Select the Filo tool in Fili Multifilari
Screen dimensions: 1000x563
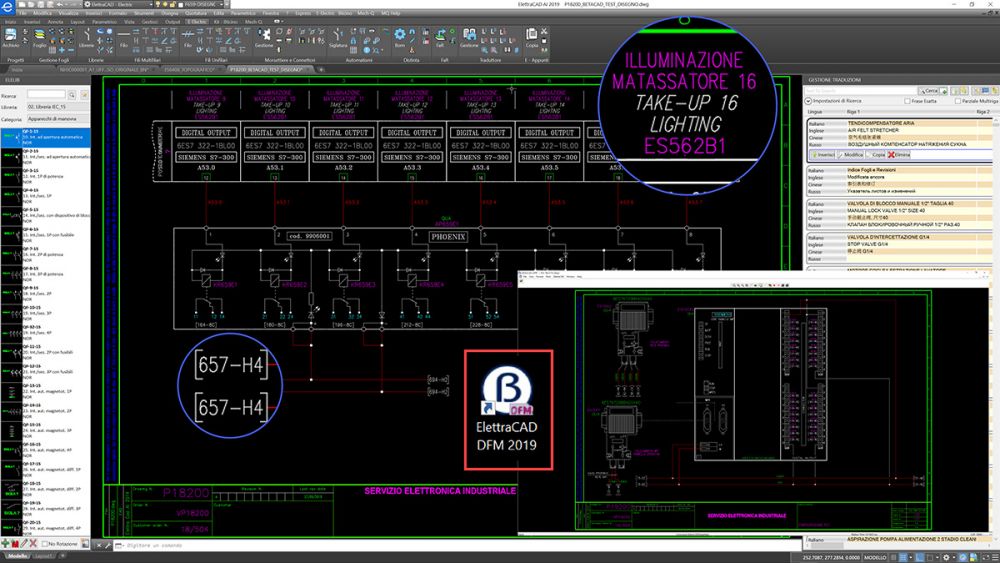point(124,37)
